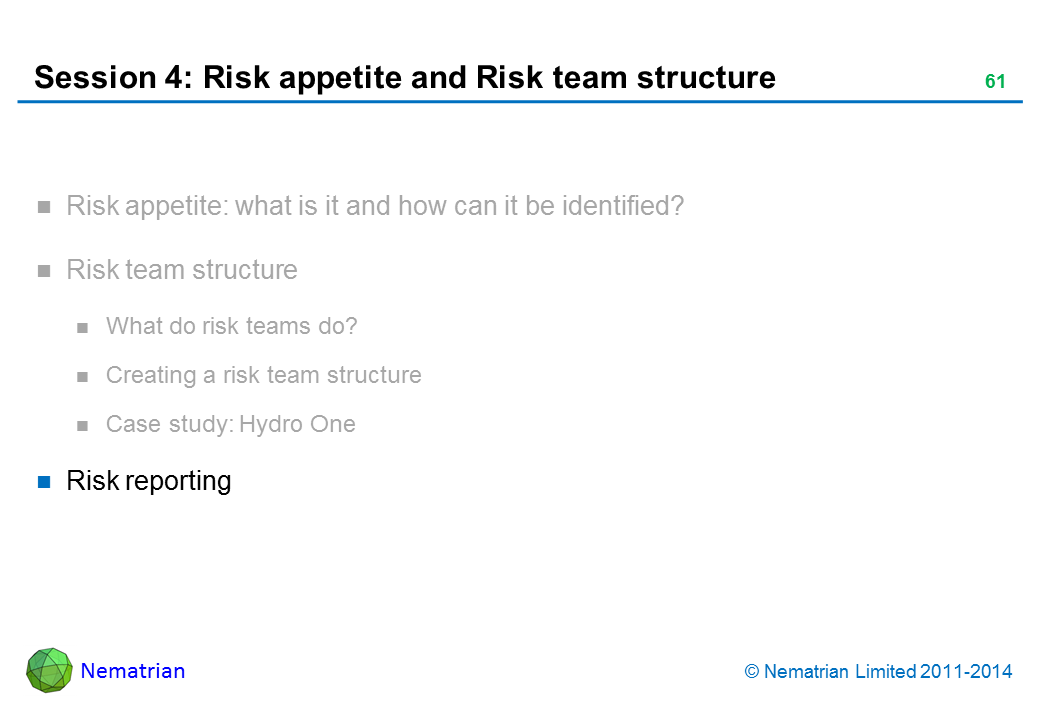Click the bullet marker before Case study: Hydro One

point(84,425)
